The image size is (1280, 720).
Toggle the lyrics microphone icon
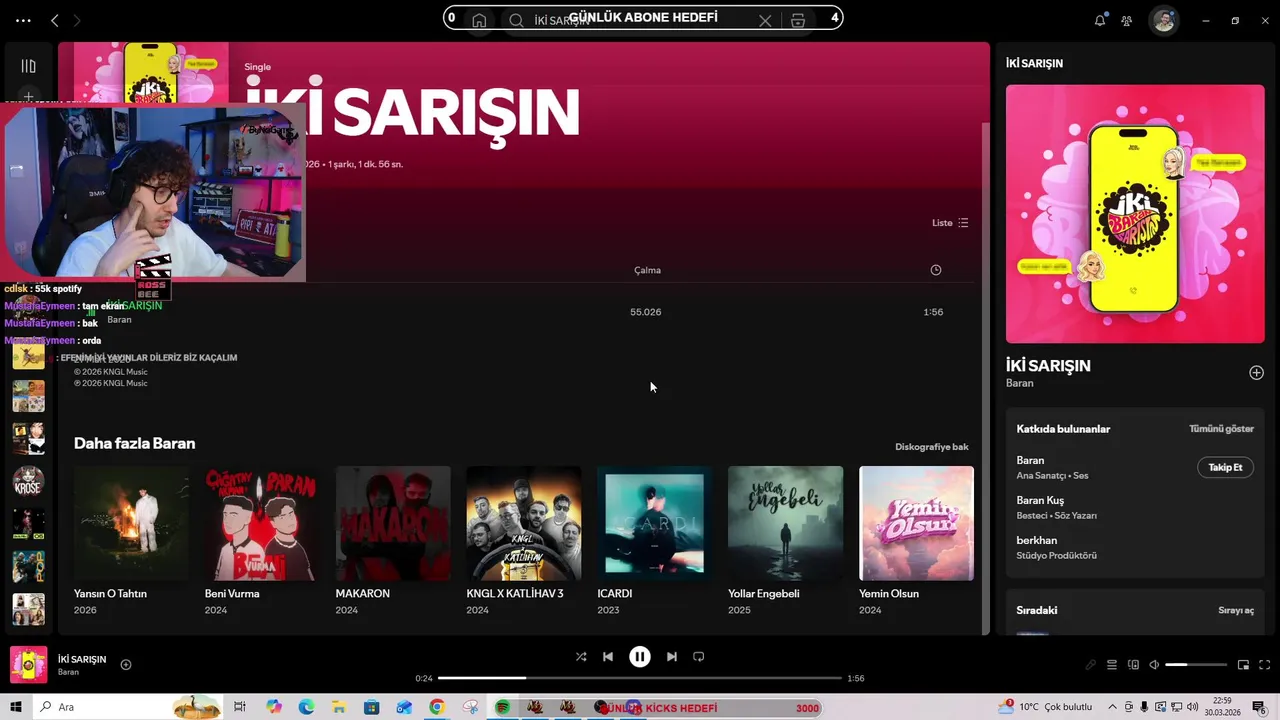click(x=1091, y=665)
